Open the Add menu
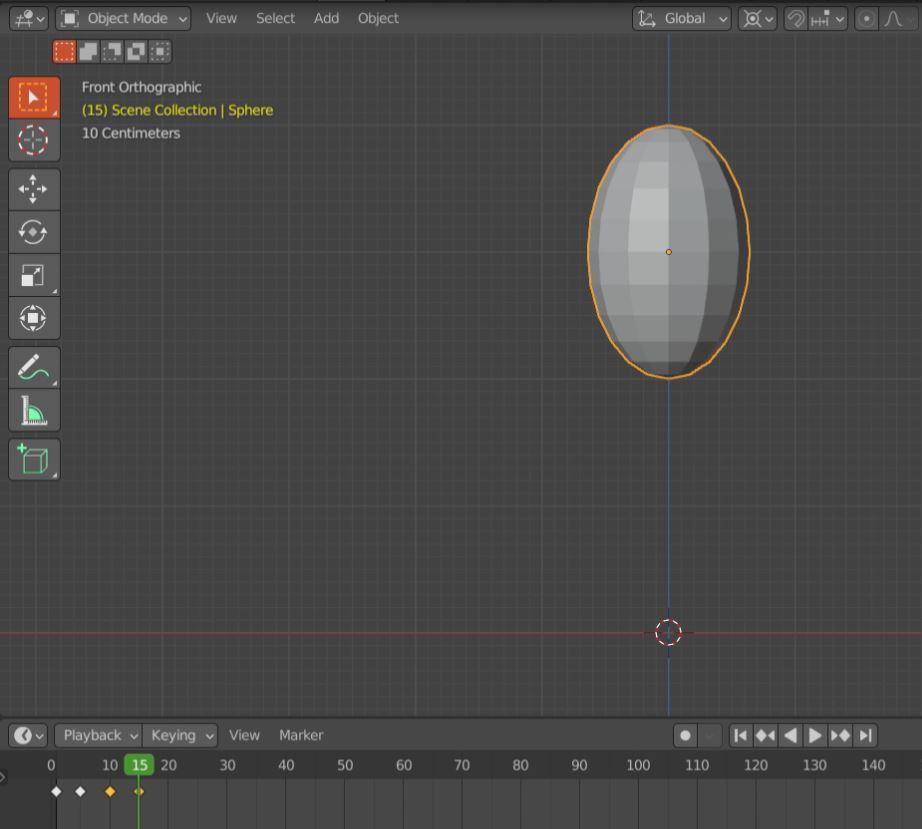 coord(326,18)
